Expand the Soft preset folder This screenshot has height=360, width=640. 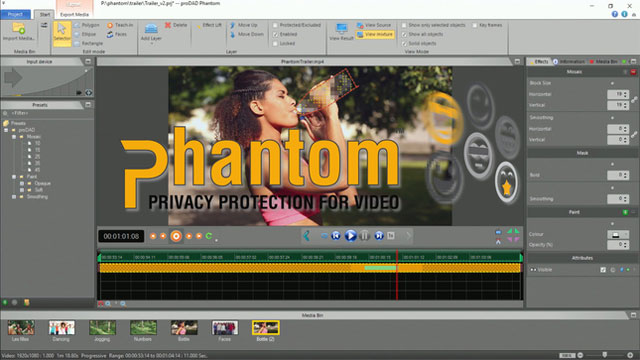[x=22, y=190]
